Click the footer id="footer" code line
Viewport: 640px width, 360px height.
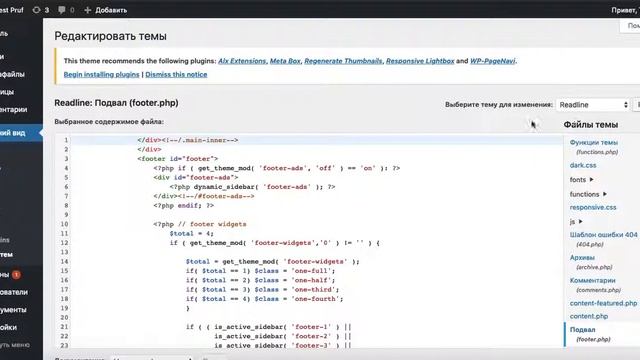178,159
